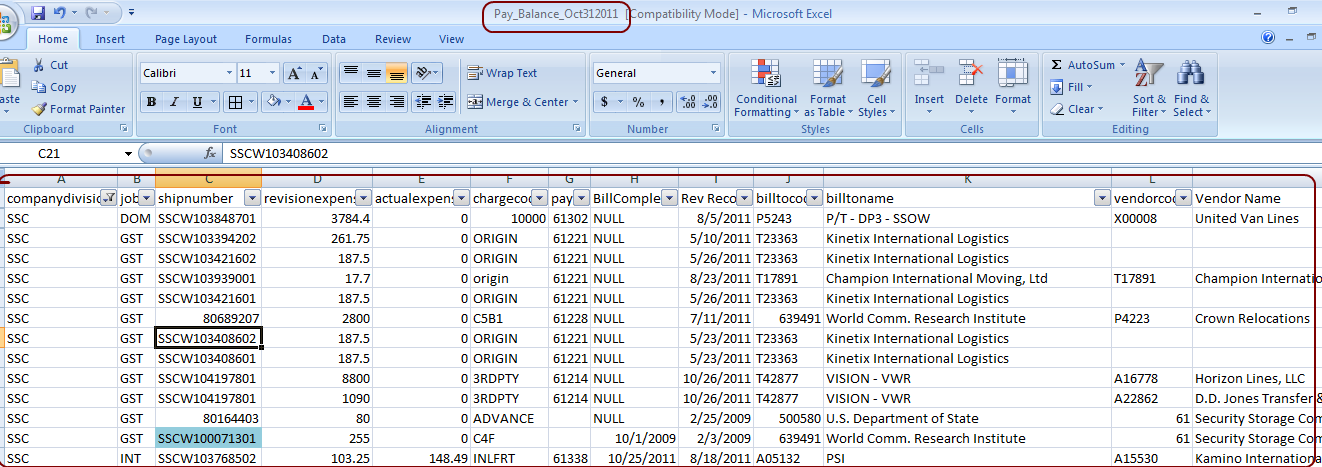This screenshot has width=1322, height=467.
Task: Toggle Bold formatting
Action: pyautogui.click(x=151, y=102)
